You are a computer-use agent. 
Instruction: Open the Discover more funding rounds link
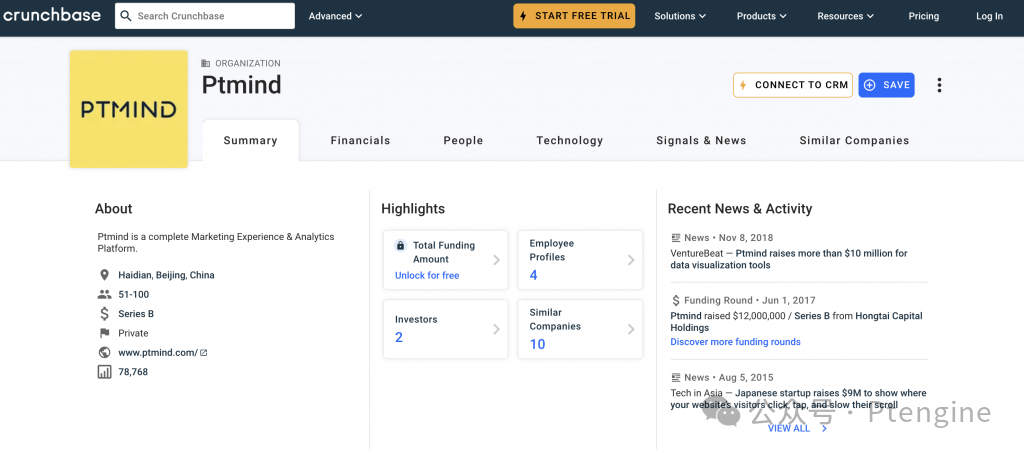735,342
